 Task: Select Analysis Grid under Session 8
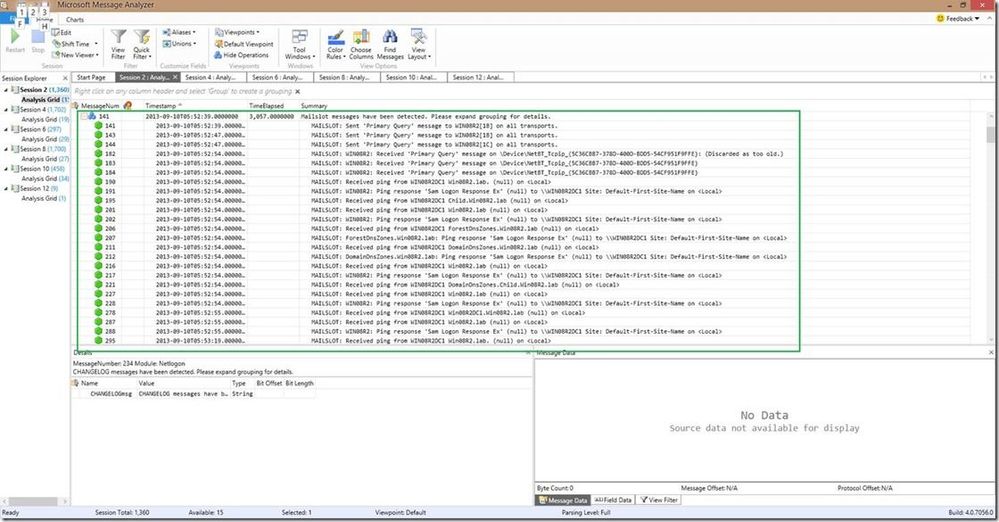coord(45,159)
